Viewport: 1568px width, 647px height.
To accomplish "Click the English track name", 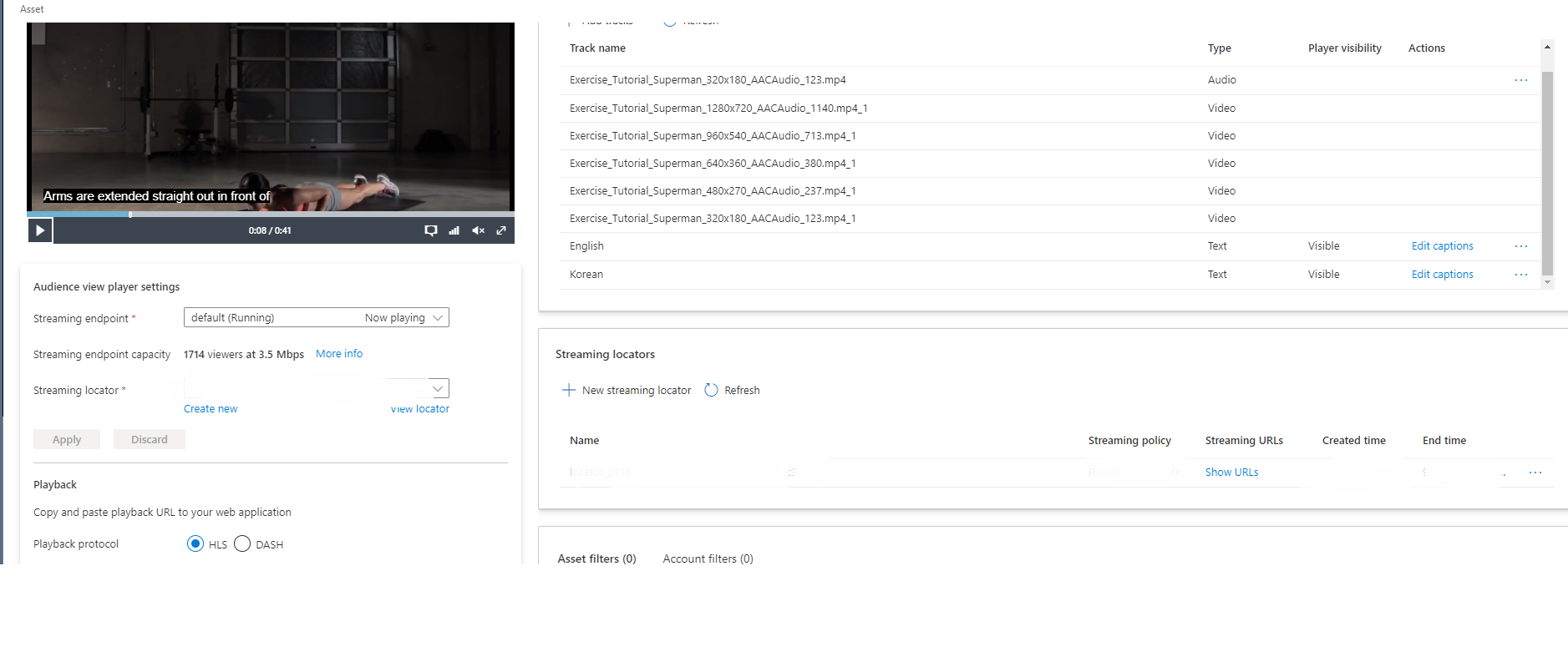I will 586,246.
